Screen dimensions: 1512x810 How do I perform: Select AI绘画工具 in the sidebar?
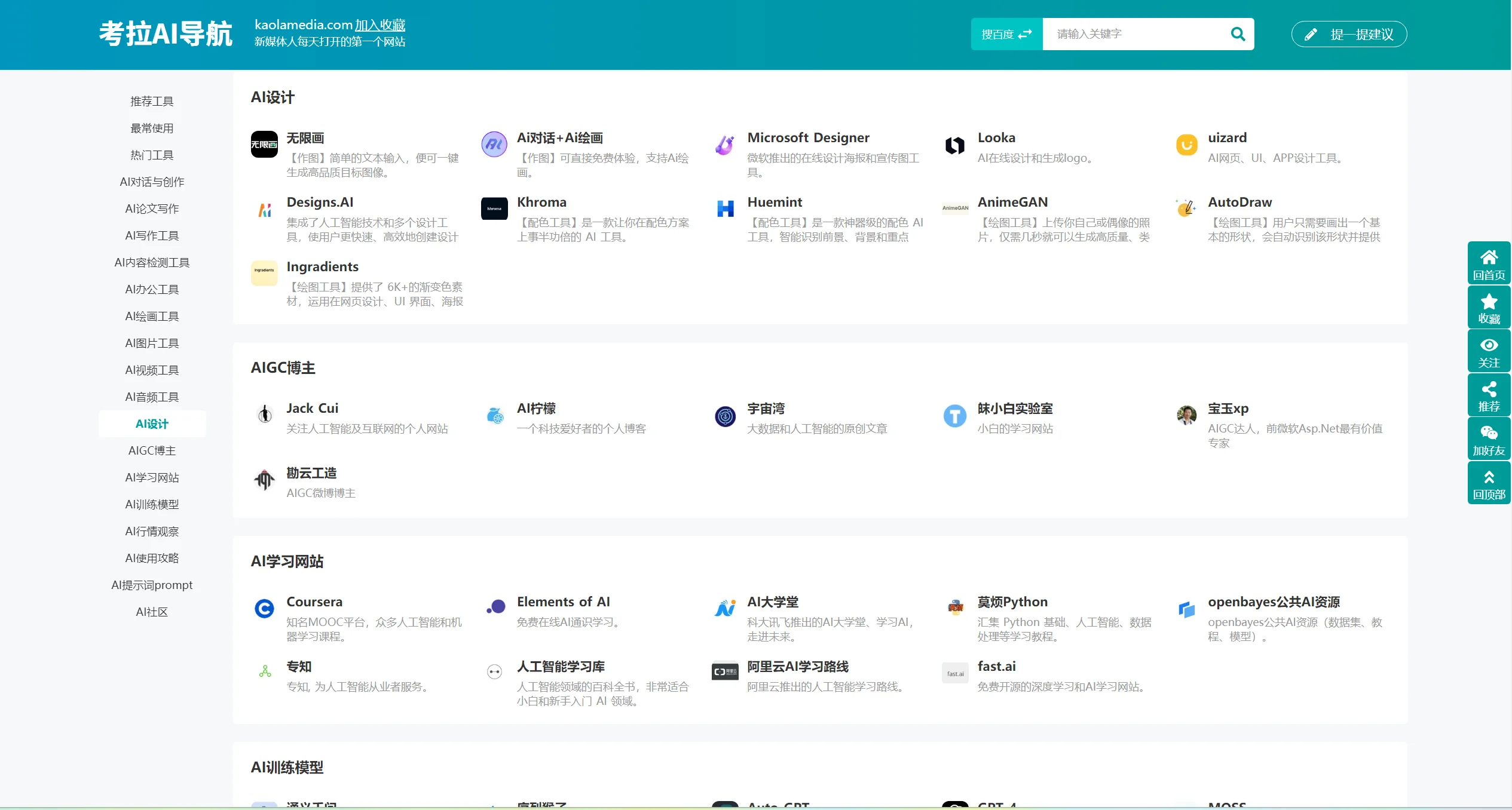(152, 316)
